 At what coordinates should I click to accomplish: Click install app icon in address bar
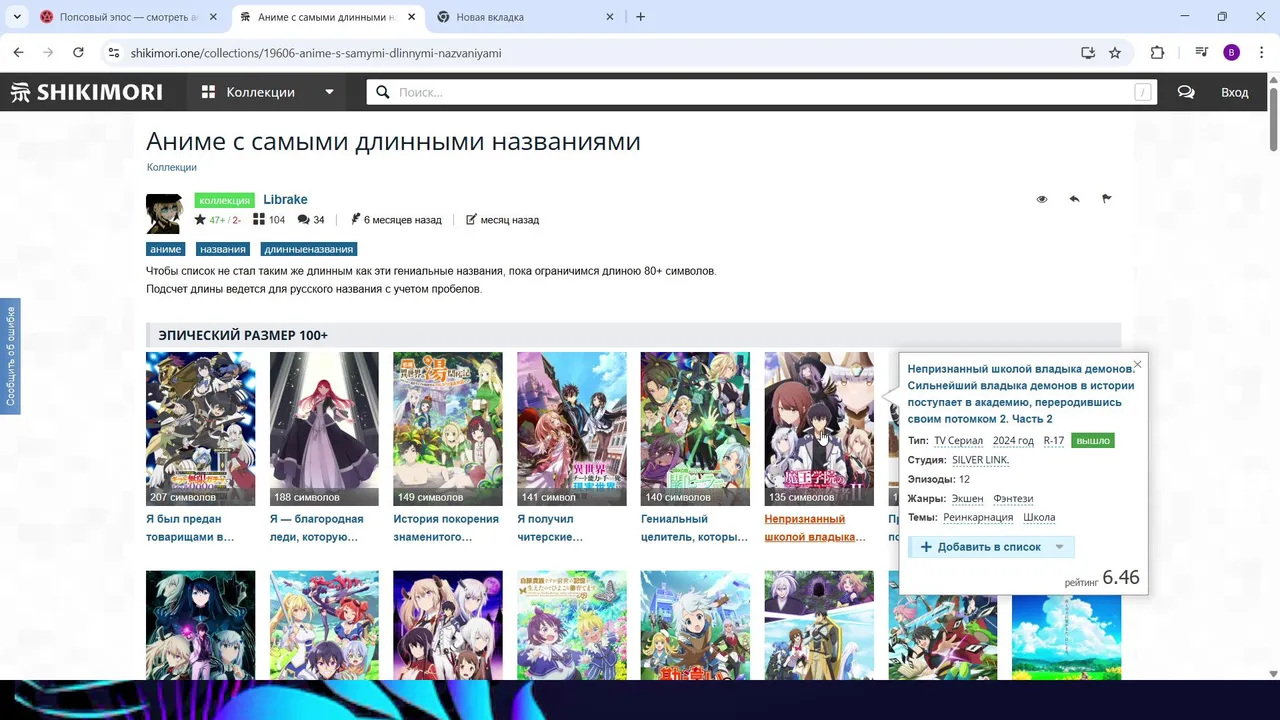[1088, 53]
